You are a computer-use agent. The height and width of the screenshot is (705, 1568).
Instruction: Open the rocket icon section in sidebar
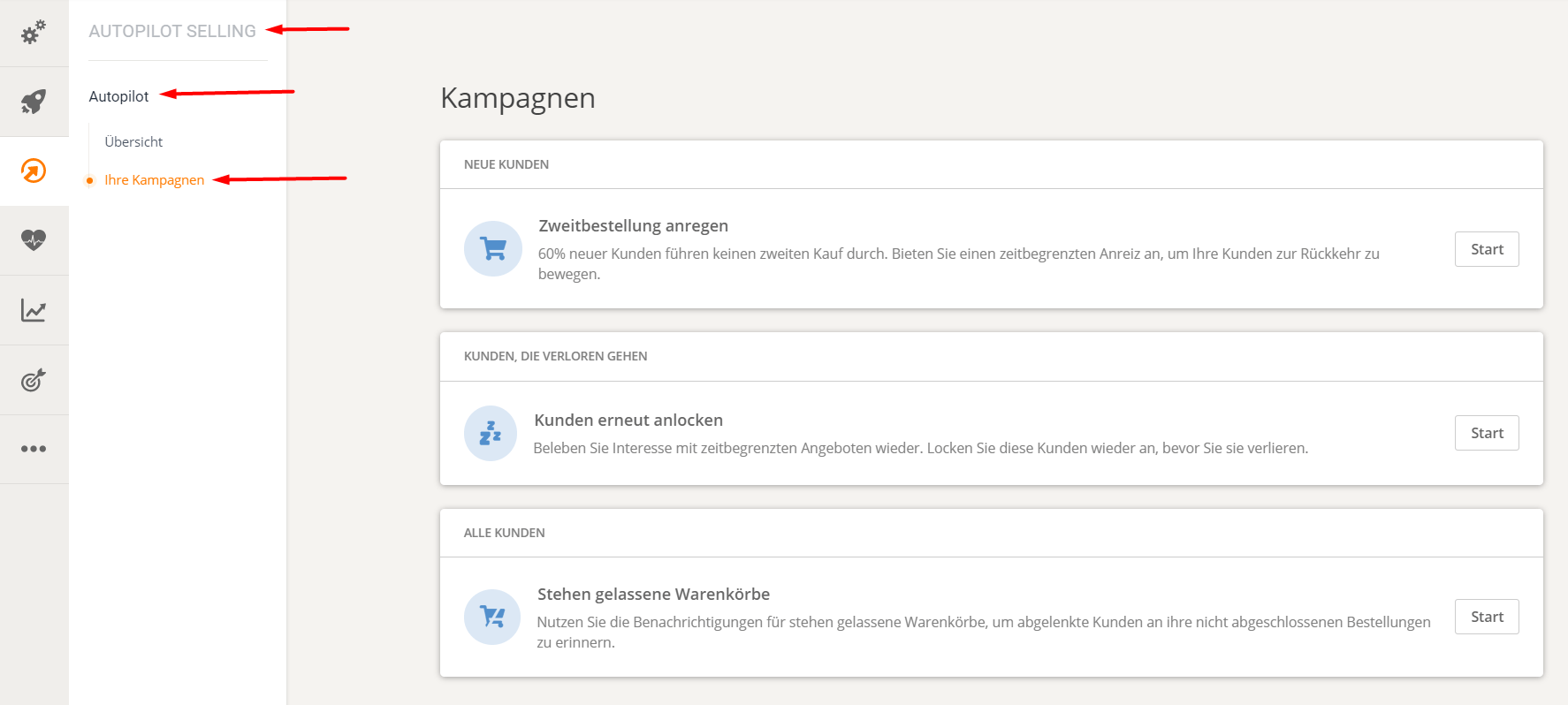(x=34, y=102)
